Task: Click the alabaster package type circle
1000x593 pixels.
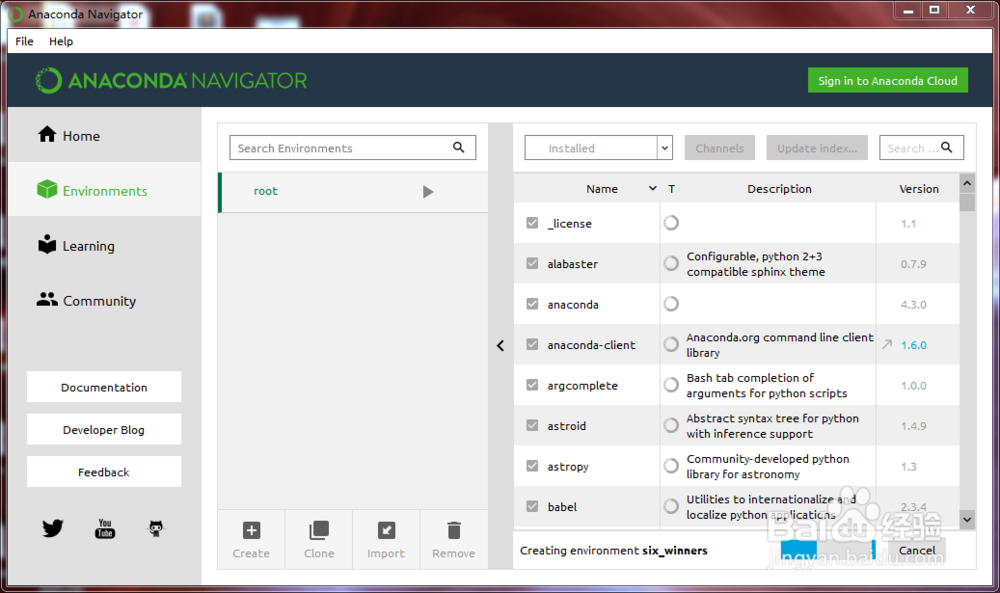Action: click(x=671, y=263)
